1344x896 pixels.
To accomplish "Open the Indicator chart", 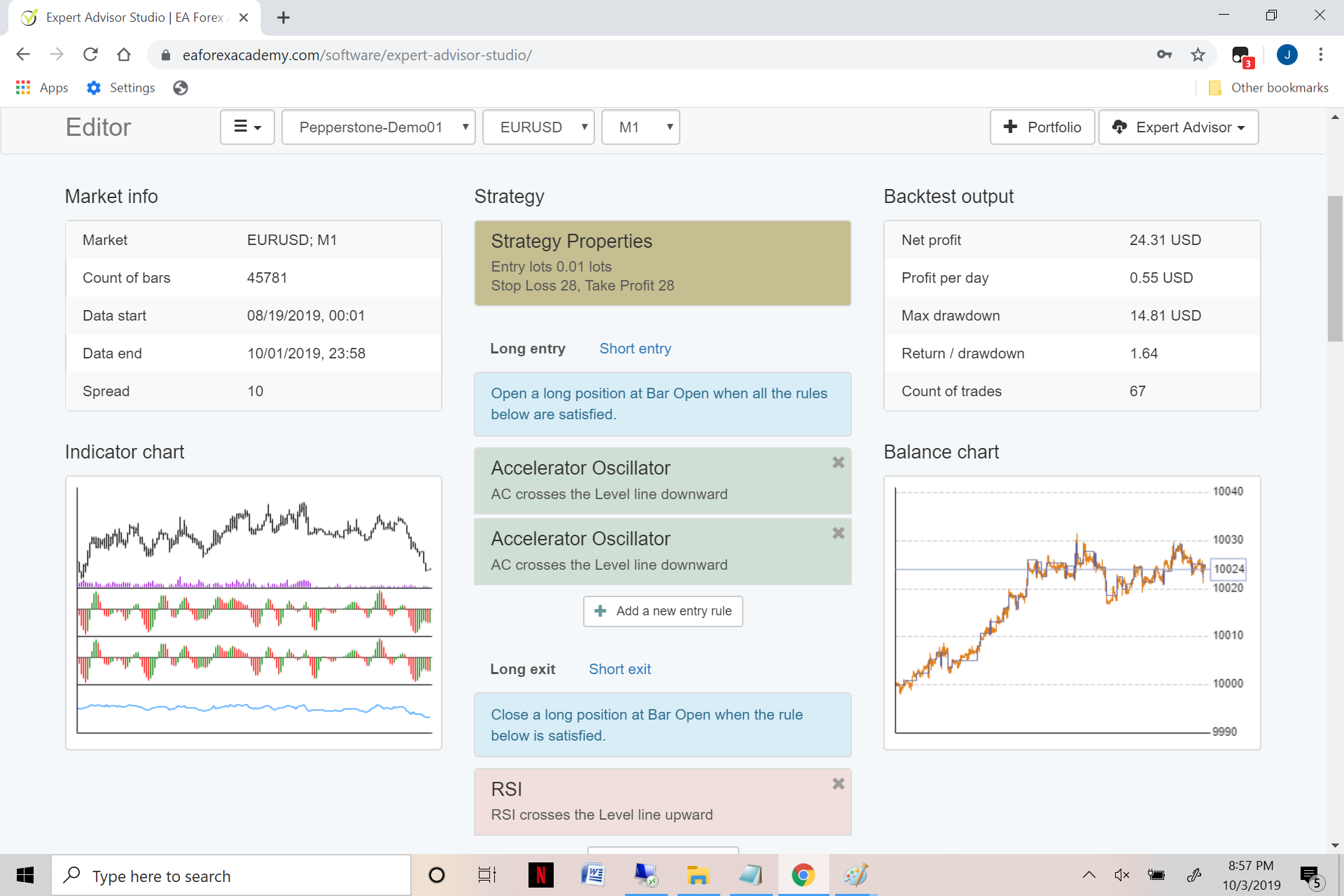I will point(253,612).
